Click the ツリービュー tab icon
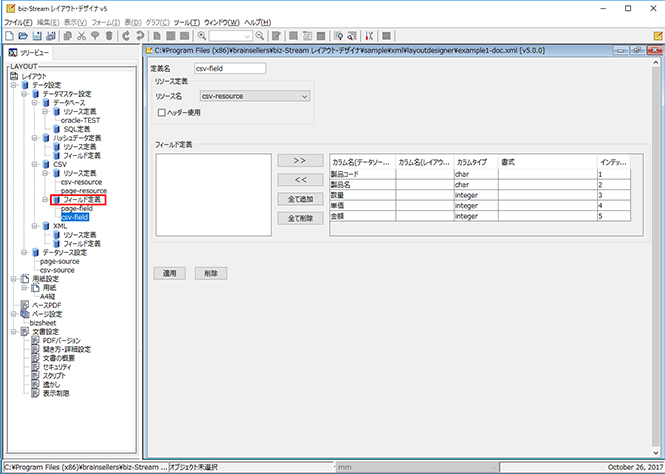 tap(13, 53)
